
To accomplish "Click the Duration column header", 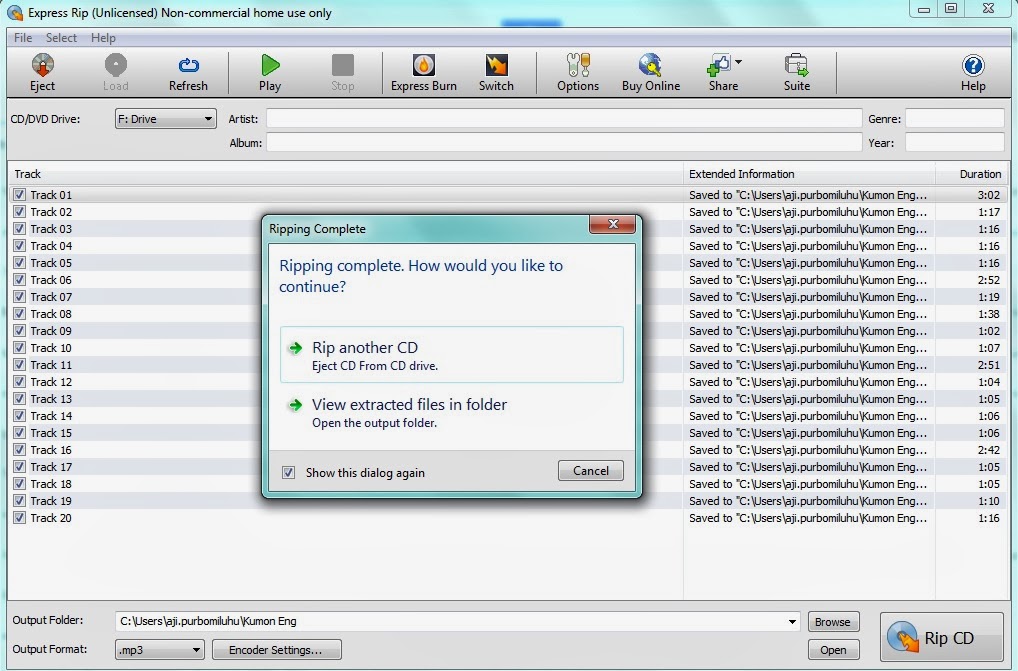I will (972, 174).
